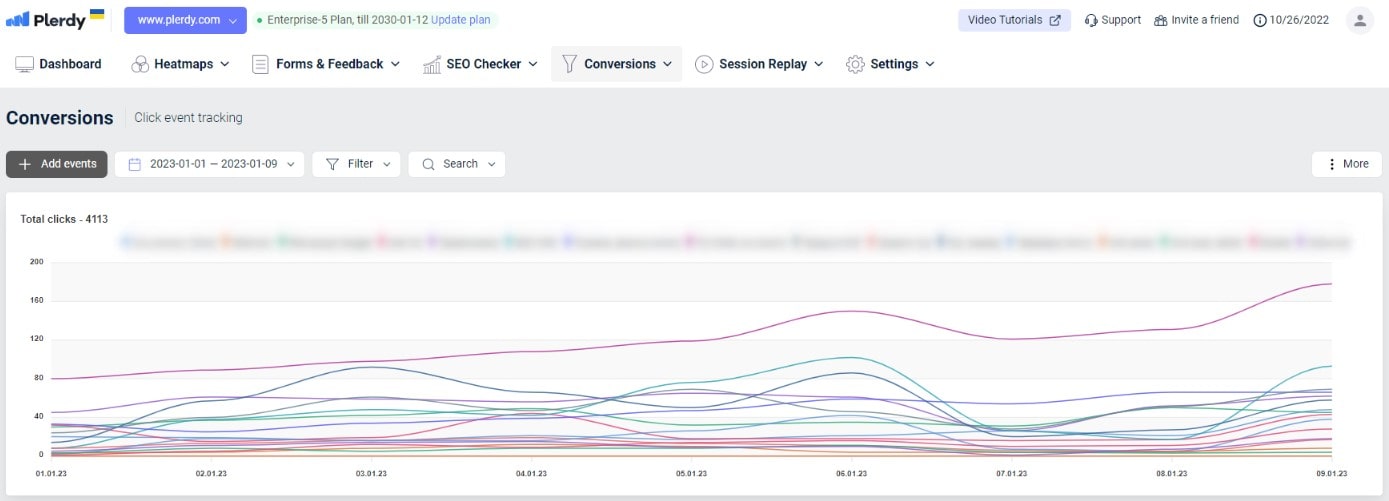Open the date range 2023-01-01 — 2023-01-09 picker
This screenshot has width=1389, height=501.
pyautogui.click(x=209, y=164)
